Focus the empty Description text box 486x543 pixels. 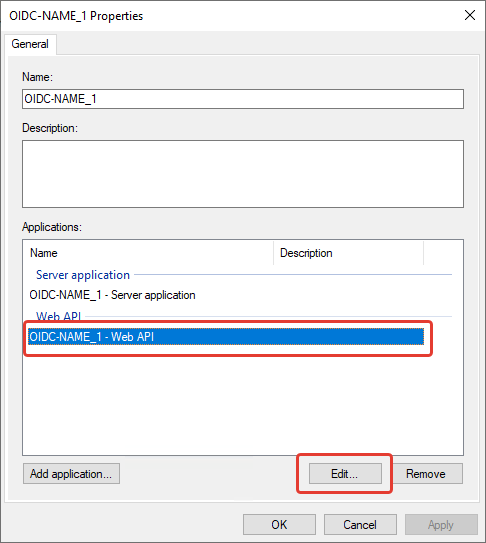point(243,174)
